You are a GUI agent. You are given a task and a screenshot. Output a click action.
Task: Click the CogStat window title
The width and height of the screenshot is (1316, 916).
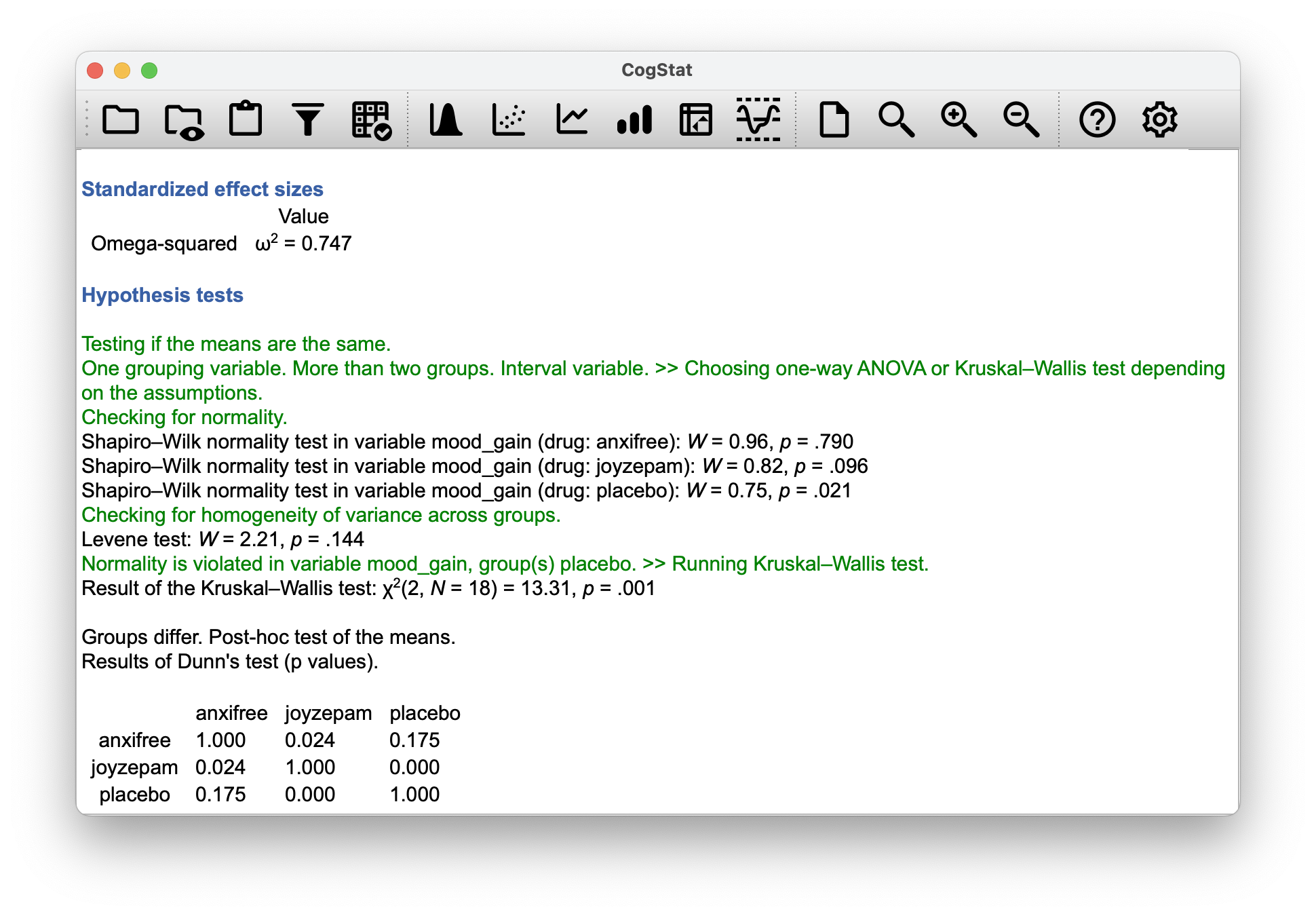pos(657,70)
